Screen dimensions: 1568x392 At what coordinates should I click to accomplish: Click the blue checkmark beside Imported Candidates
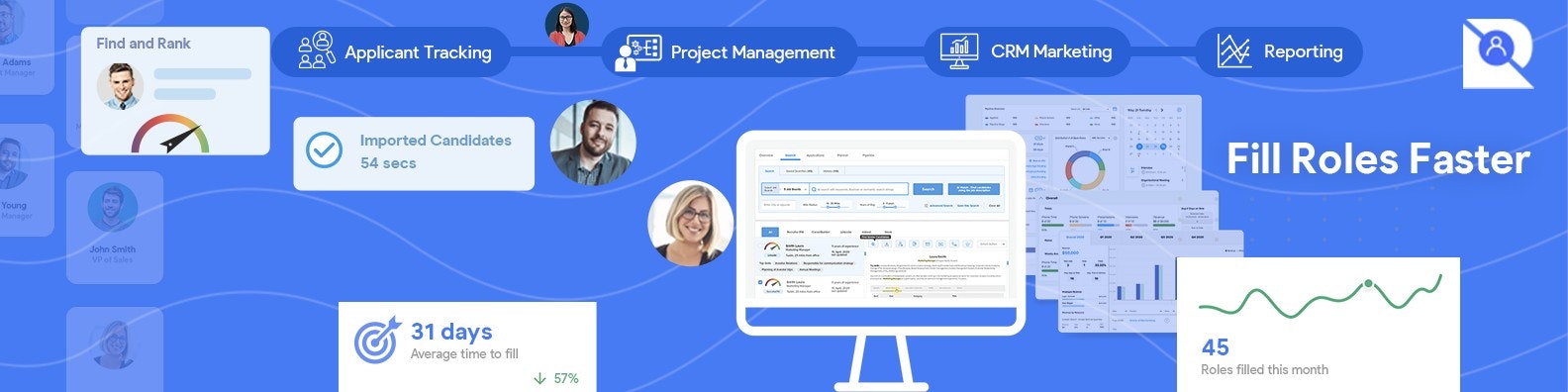pyautogui.click(x=324, y=150)
